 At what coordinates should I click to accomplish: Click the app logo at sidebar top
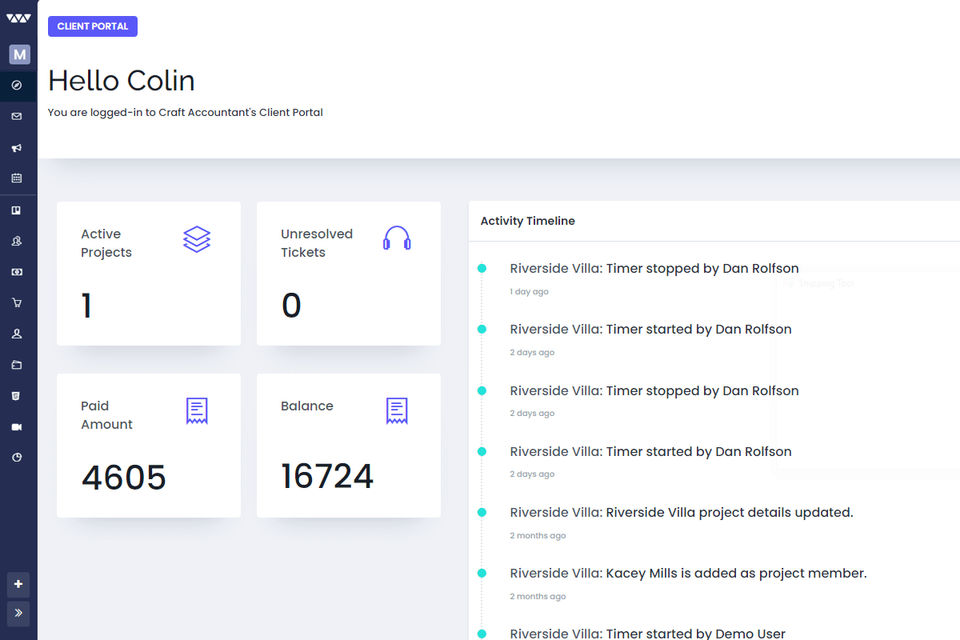point(18,18)
